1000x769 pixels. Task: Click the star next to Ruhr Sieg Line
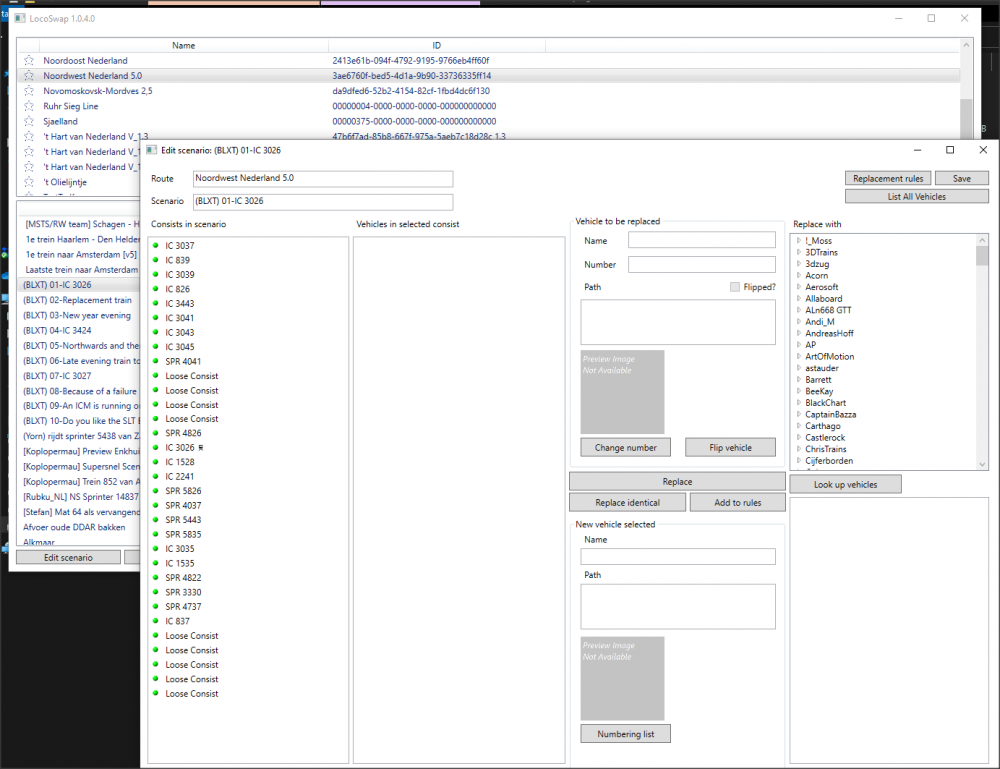29,106
